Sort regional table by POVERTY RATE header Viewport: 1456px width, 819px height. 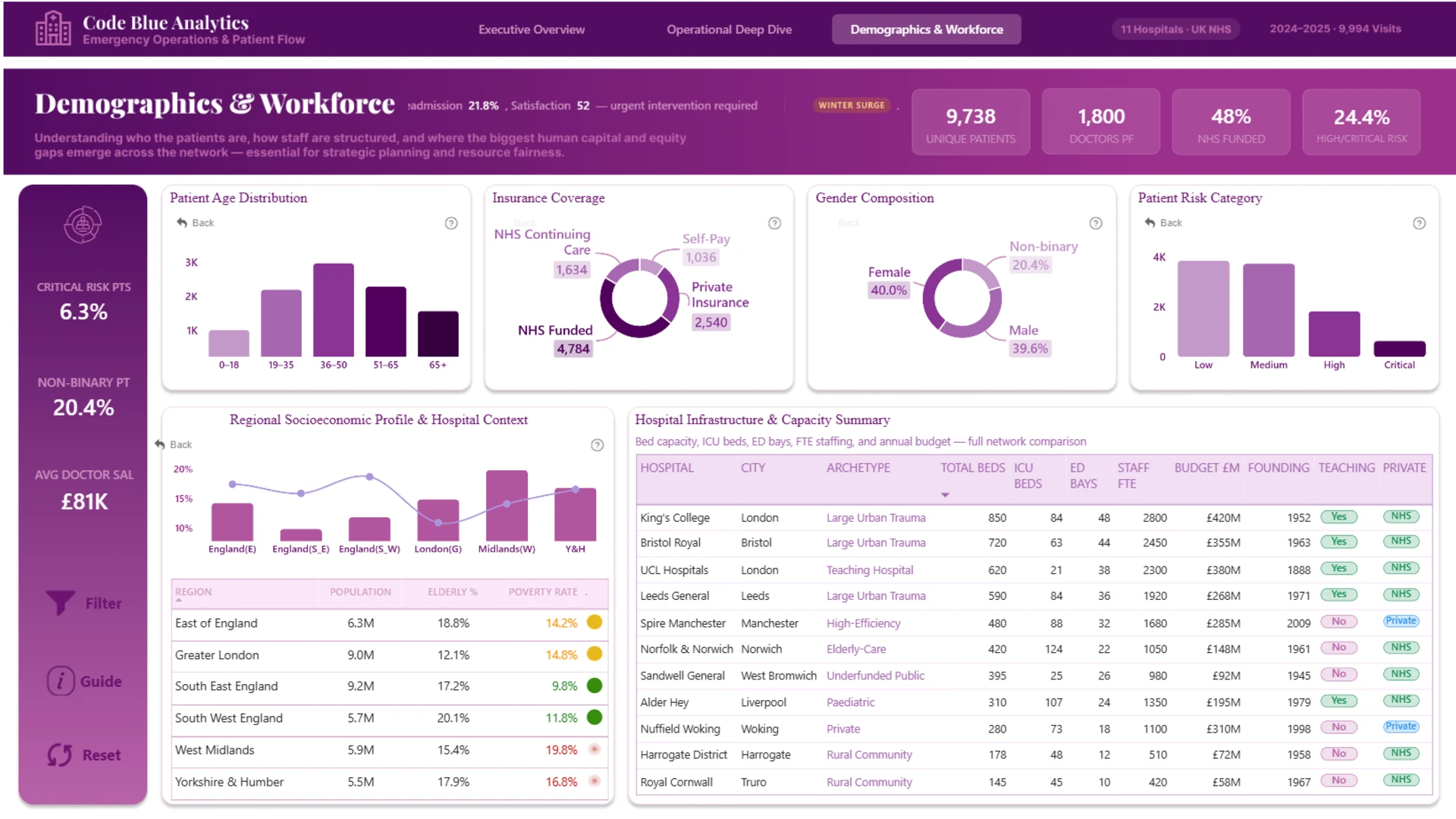543,591
